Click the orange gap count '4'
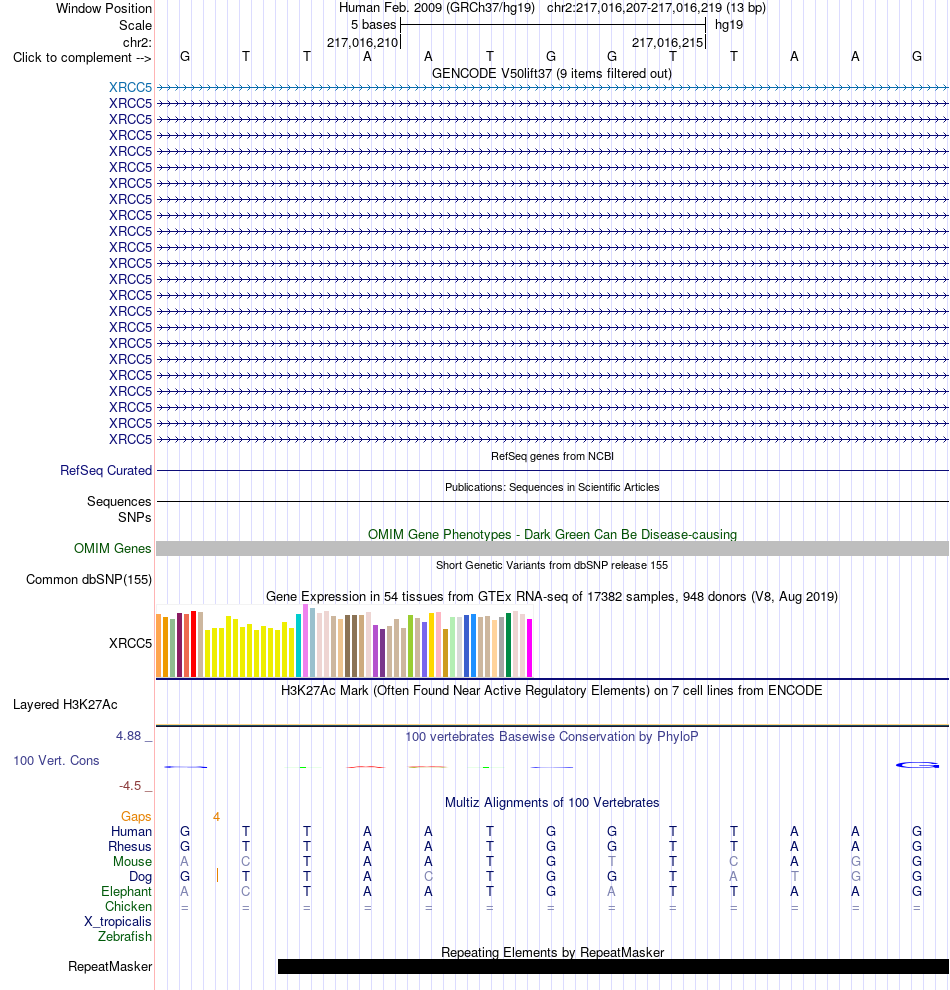Viewport: 950px width, 990px height. point(216,816)
